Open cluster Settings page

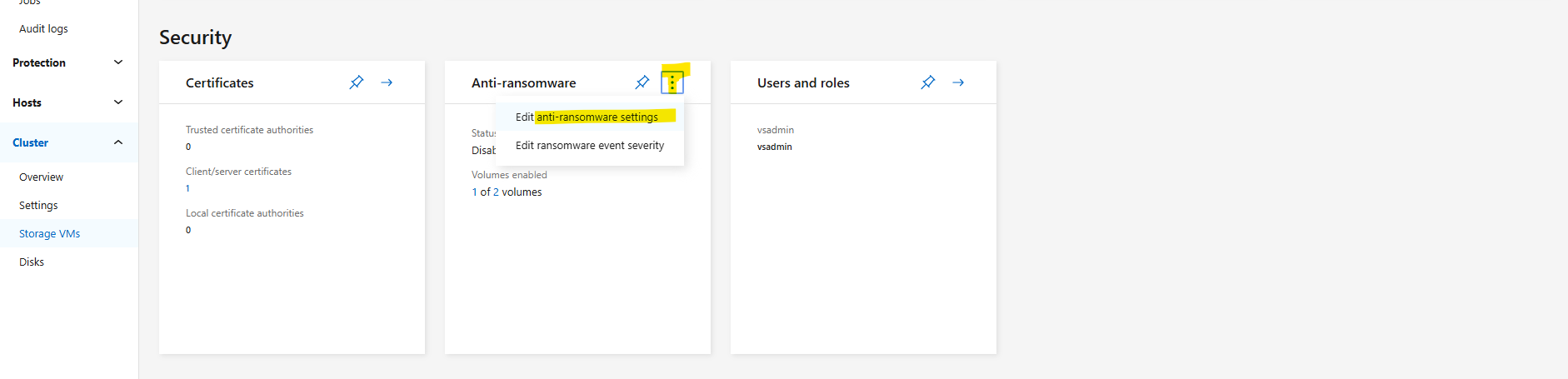[x=38, y=205]
